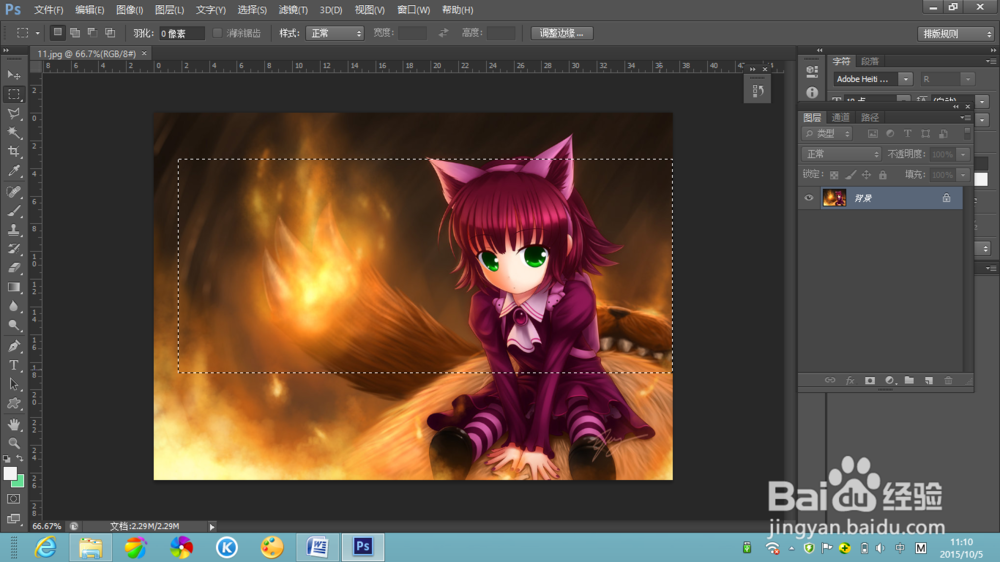1000x562 pixels.
Task: Choose add to selection mode
Action: coord(75,33)
